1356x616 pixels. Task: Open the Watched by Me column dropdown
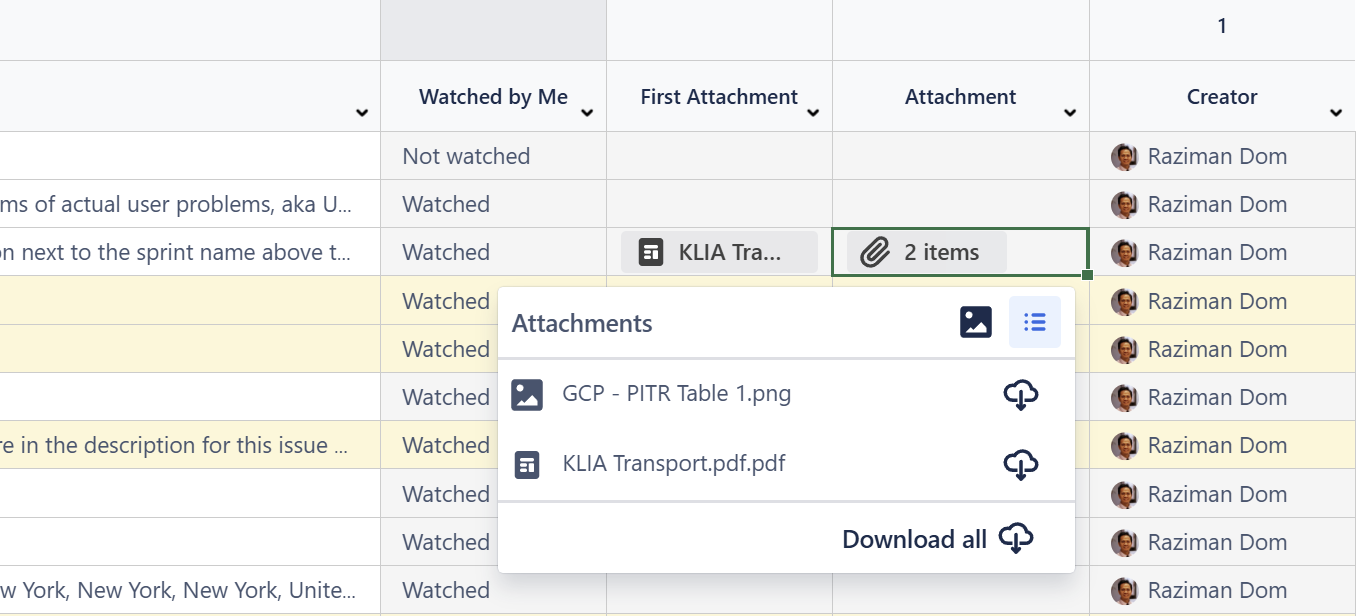(x=587, y=113)
